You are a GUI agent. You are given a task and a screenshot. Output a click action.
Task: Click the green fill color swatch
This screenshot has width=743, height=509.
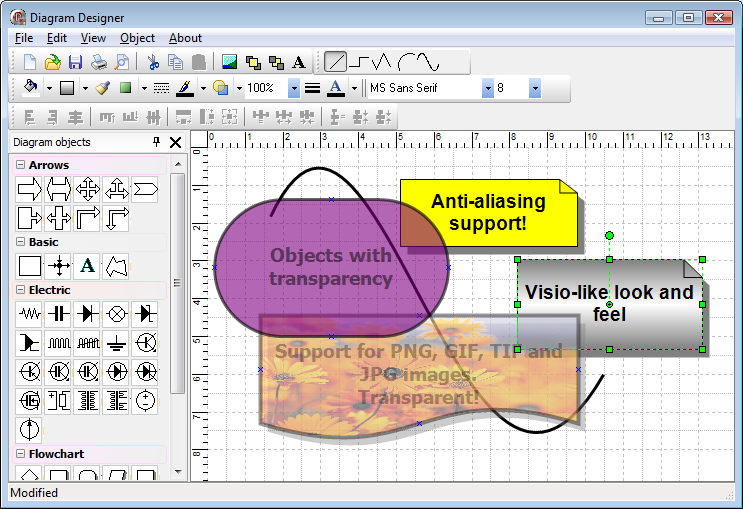(126, 88)
